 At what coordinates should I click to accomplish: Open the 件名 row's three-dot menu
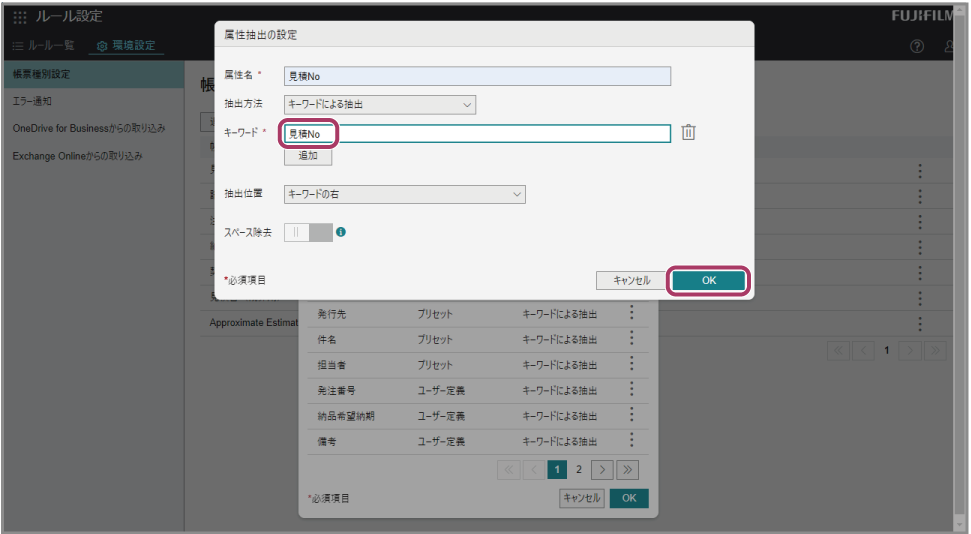click(x=632, y=338)
